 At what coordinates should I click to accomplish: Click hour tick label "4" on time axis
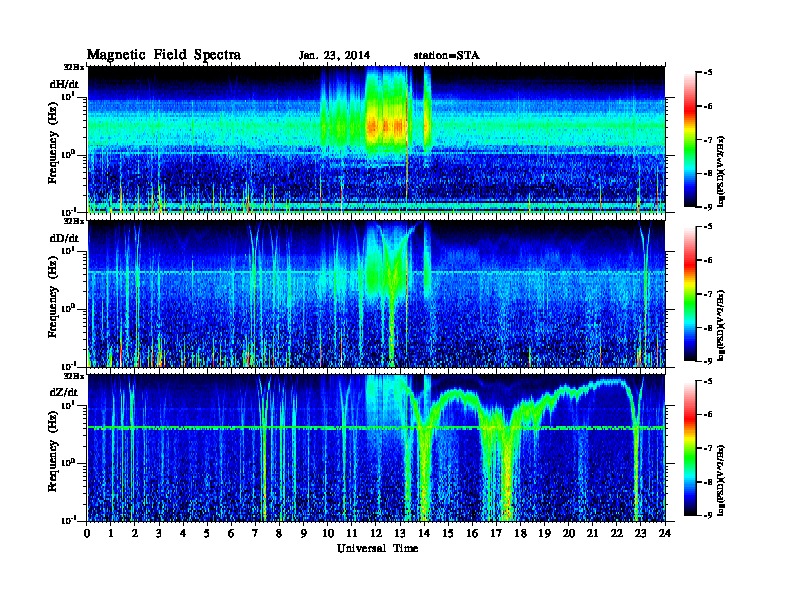tap(183, 533)
